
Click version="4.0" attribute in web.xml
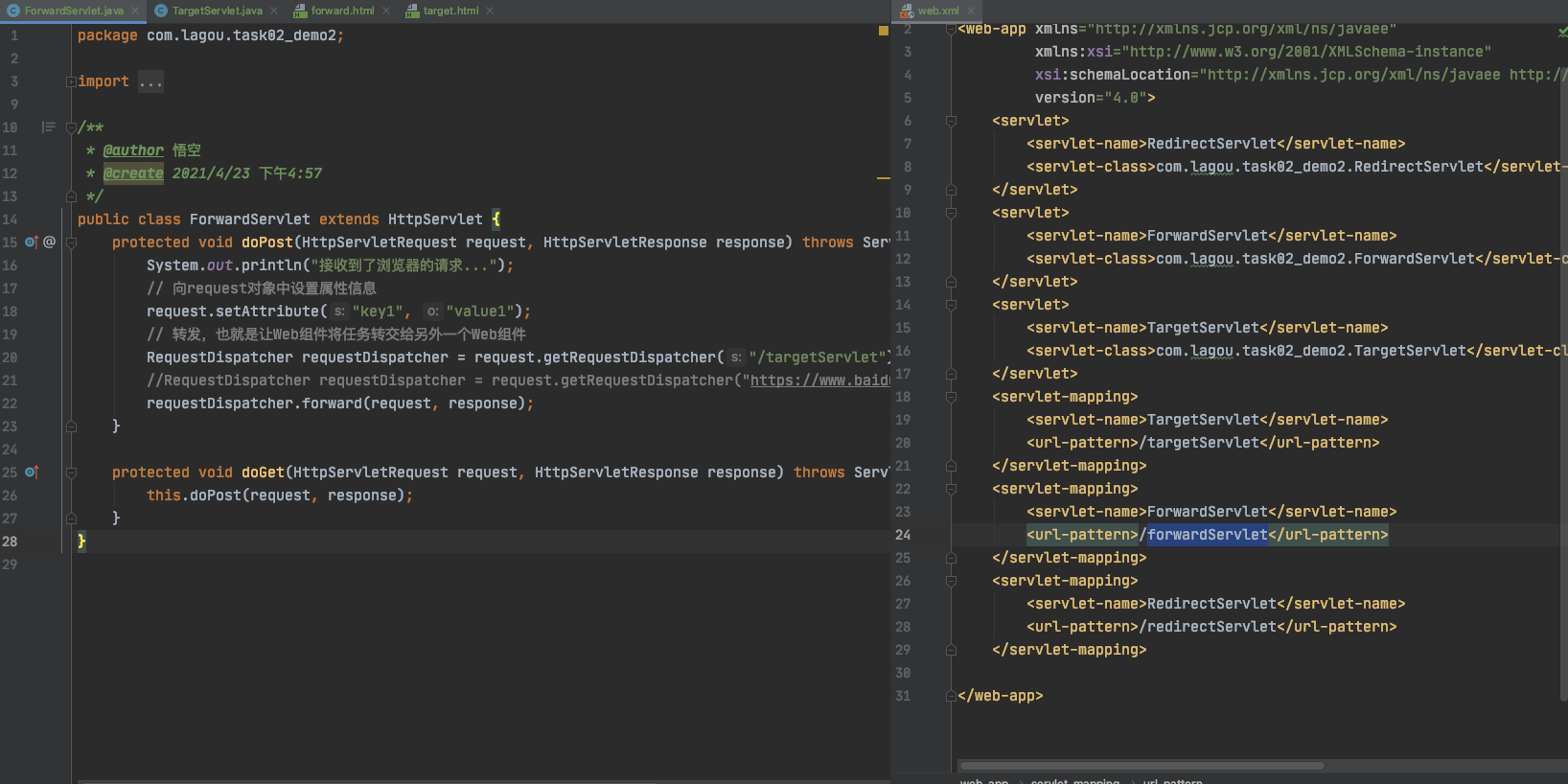pyautogui.click(x=1091, y=98)
